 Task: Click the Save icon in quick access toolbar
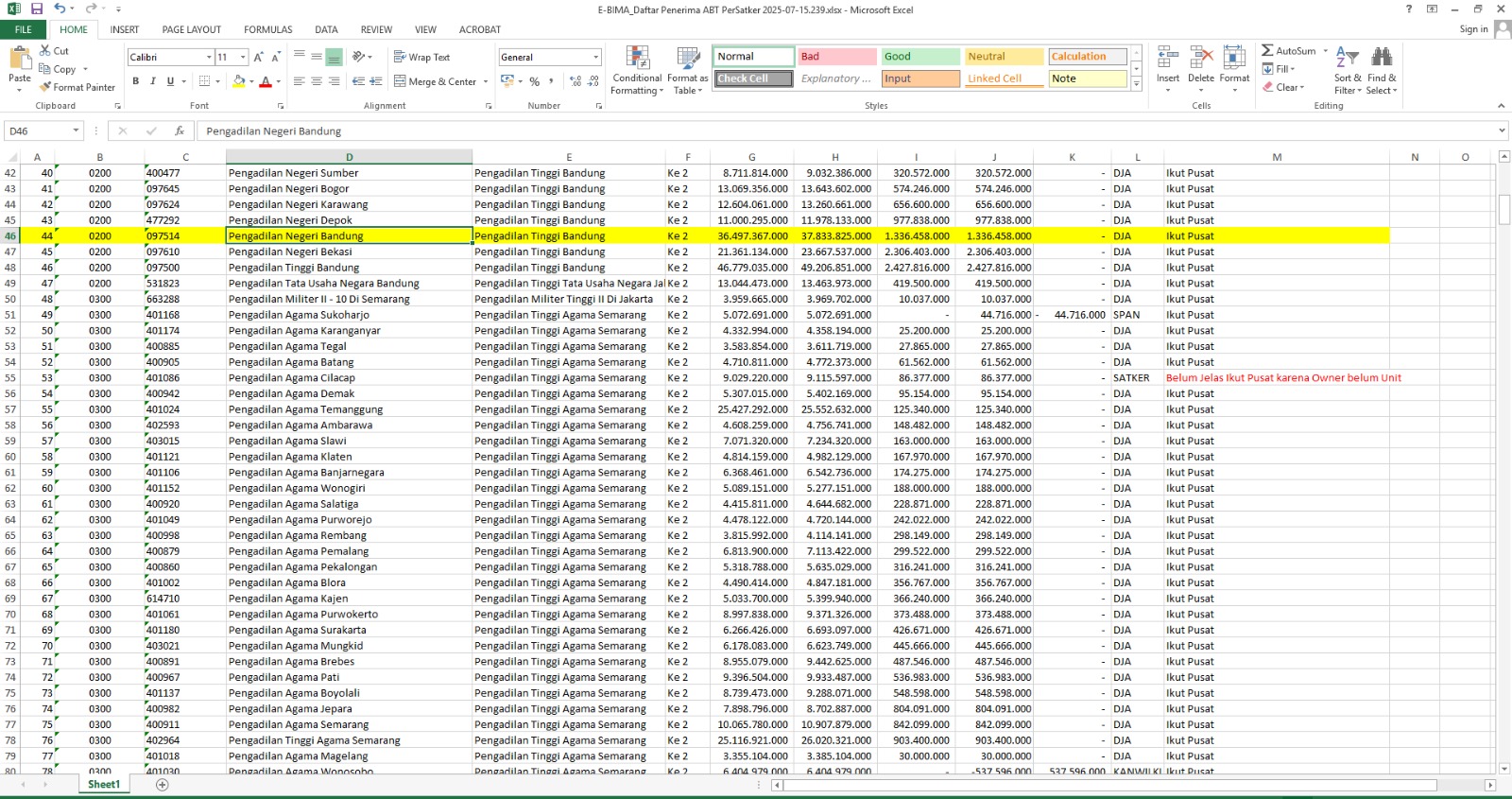tap(37, 9)
